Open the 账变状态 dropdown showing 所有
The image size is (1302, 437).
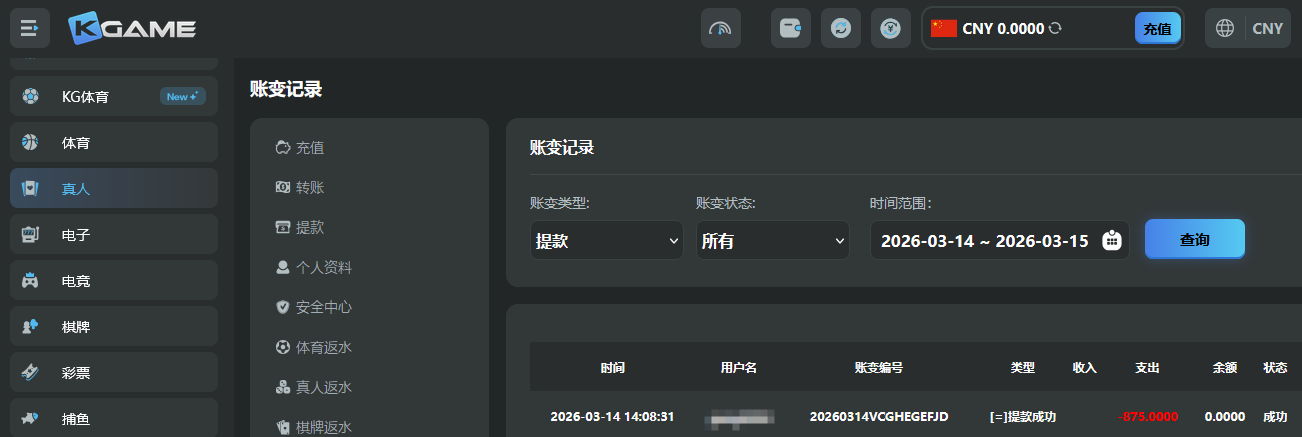point(772,241)
